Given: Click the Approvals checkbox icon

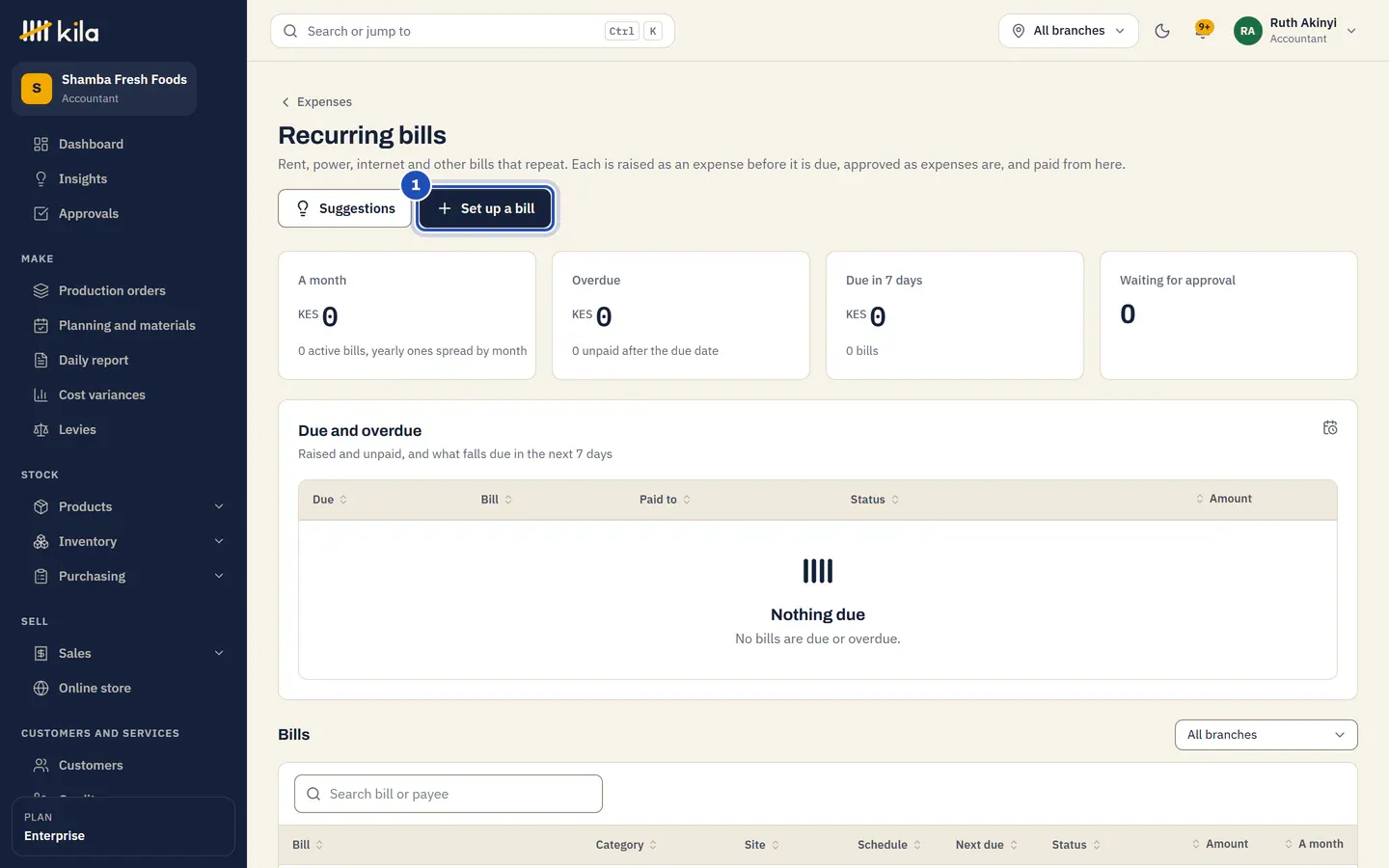Looking at the screenshot, I should click(41, 214).
